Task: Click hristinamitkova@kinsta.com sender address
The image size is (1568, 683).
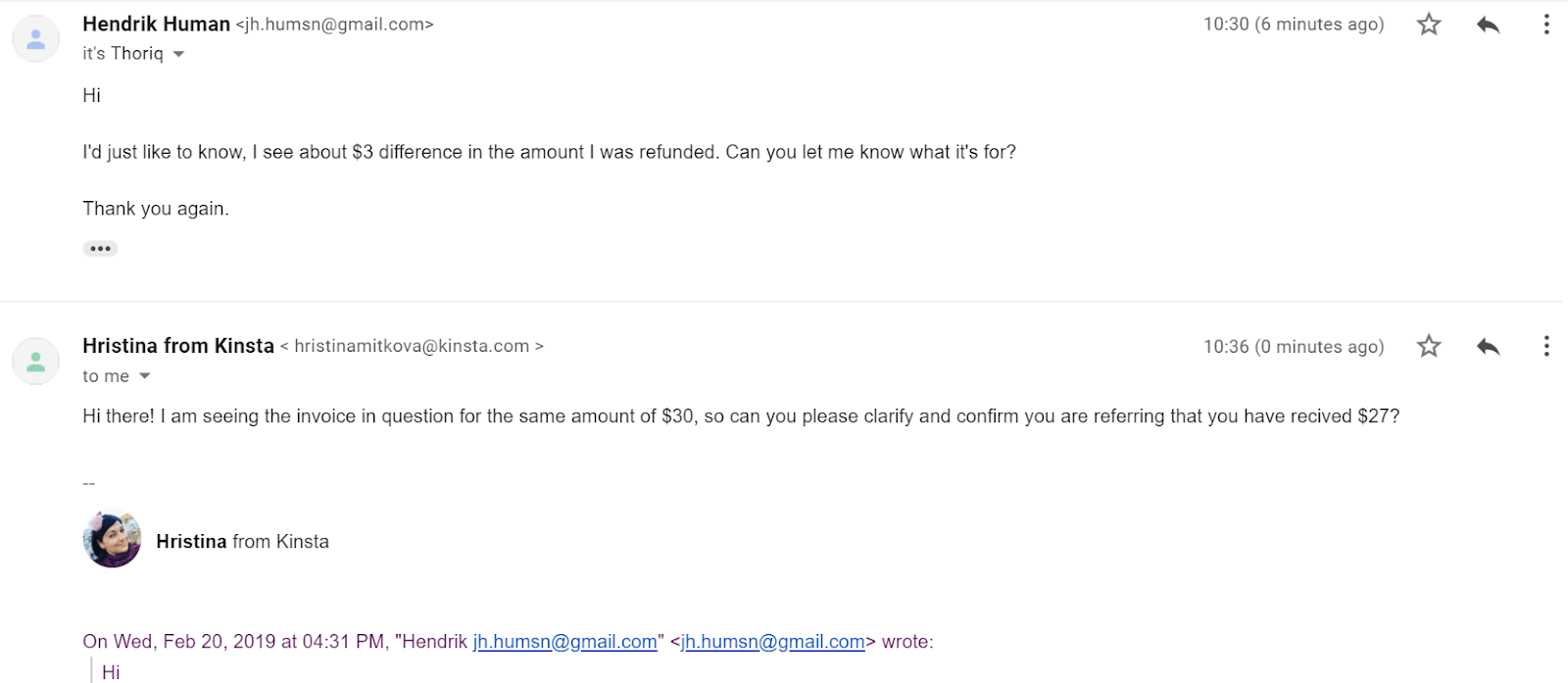Action: (x=412, y=346)
